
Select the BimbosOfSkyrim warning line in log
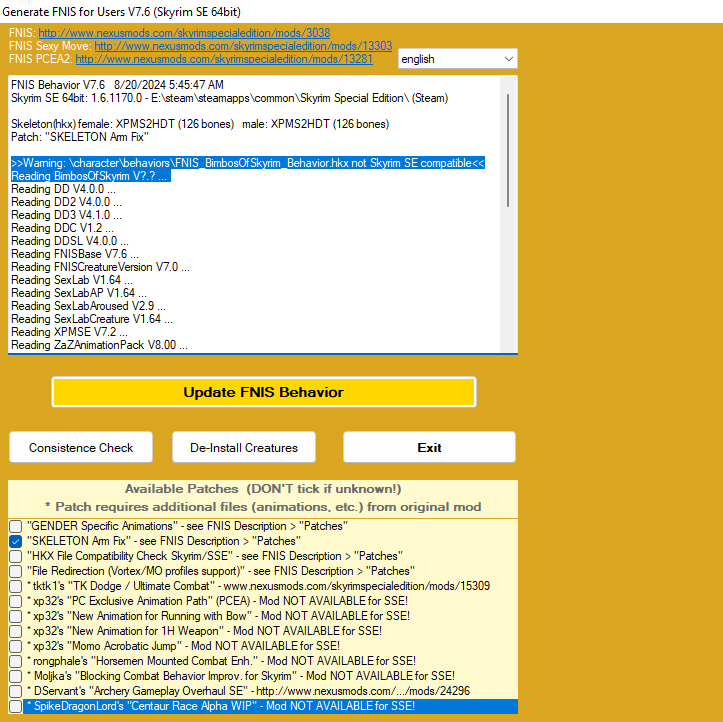pyautogui.click(x=248, y=163)
